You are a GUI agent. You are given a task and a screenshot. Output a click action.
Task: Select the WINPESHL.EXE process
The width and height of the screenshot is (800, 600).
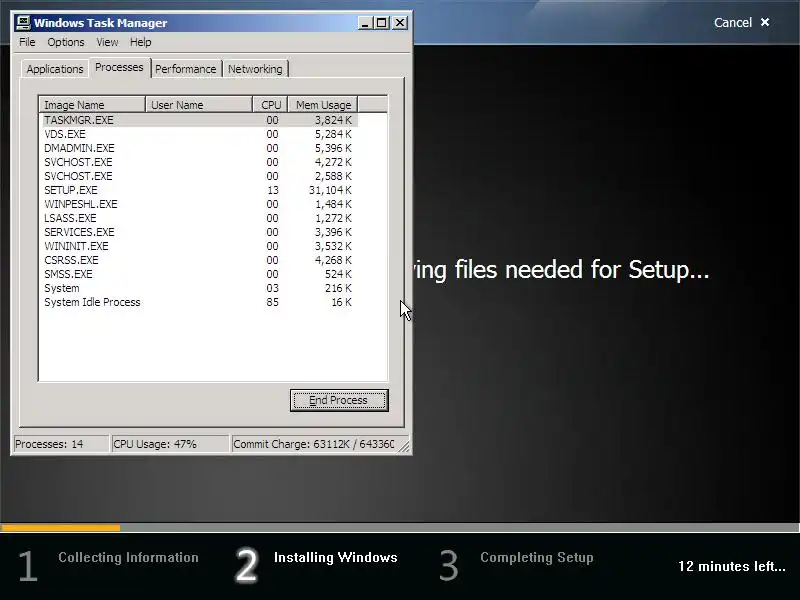point(199,204)
